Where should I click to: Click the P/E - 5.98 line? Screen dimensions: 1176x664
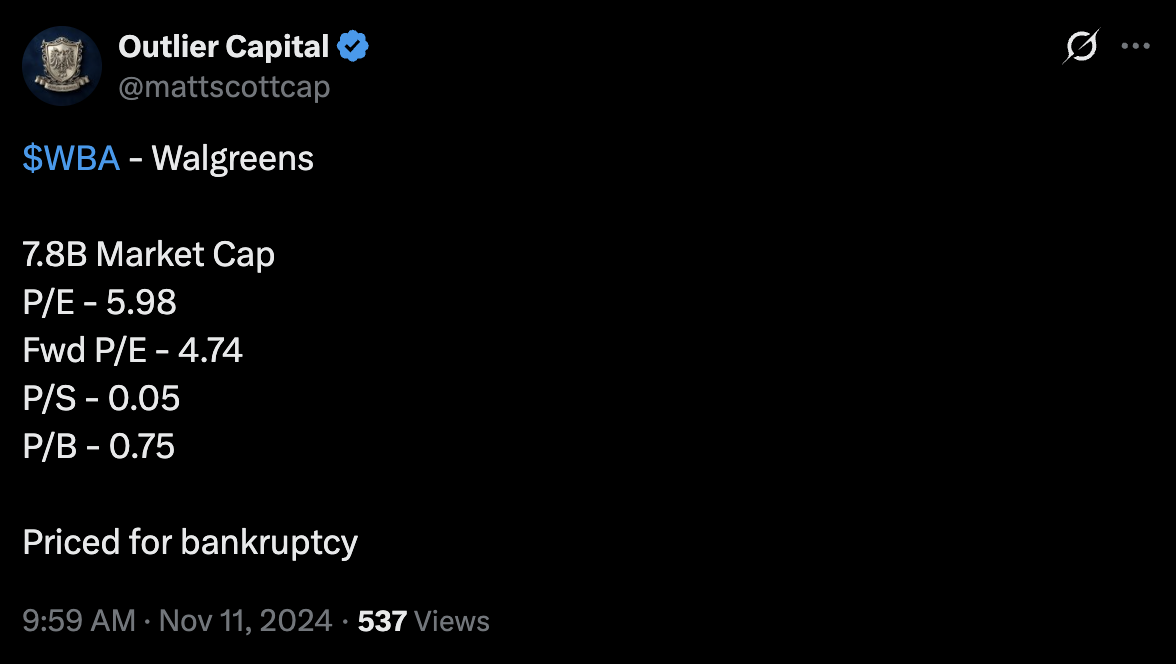99,303
